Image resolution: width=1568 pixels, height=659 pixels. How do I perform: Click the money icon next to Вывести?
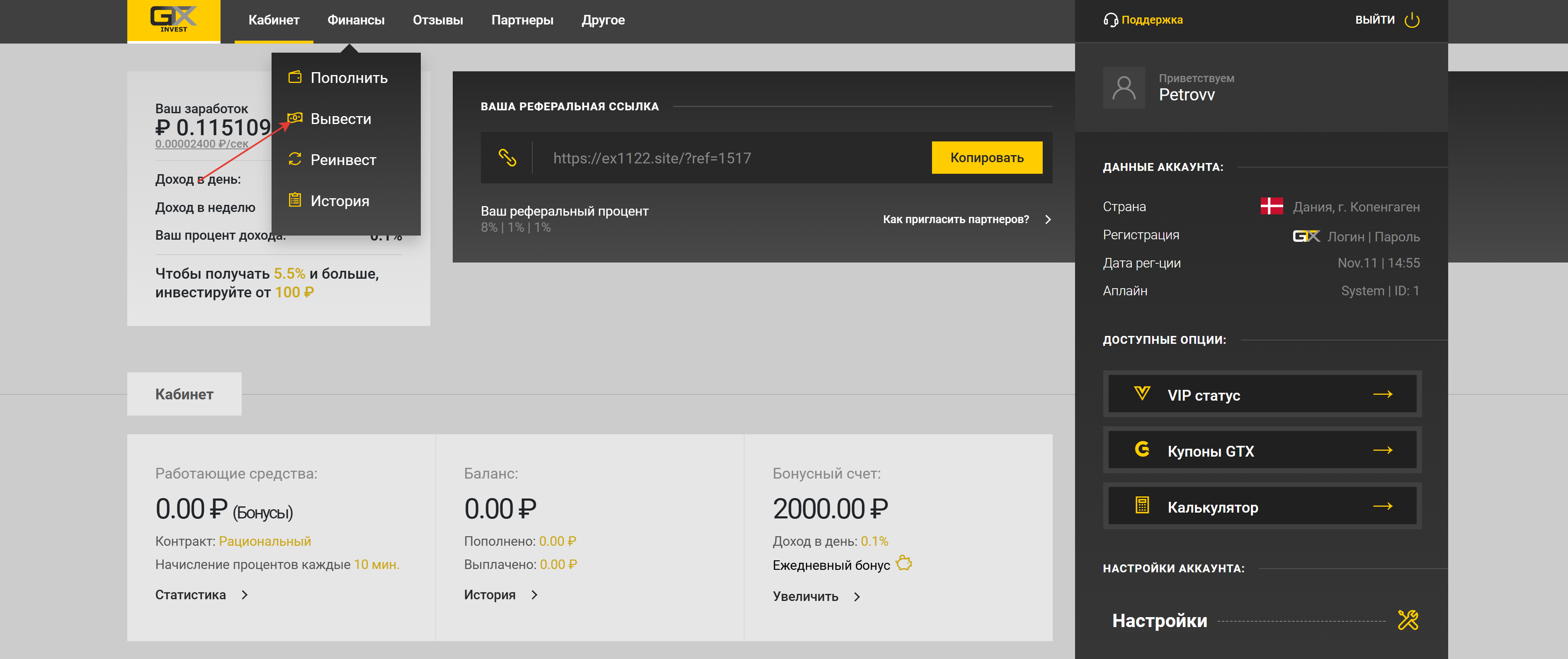coord(295,117)
